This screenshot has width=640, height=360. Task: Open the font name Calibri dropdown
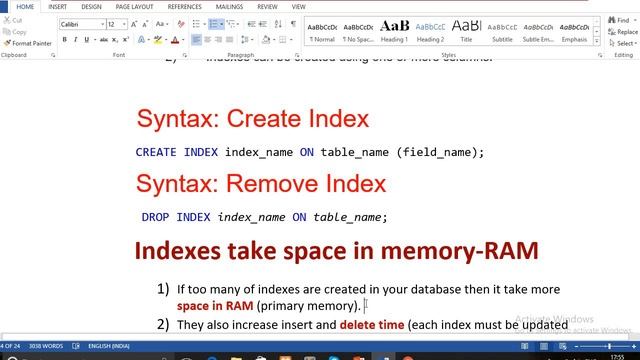point(102,24)
